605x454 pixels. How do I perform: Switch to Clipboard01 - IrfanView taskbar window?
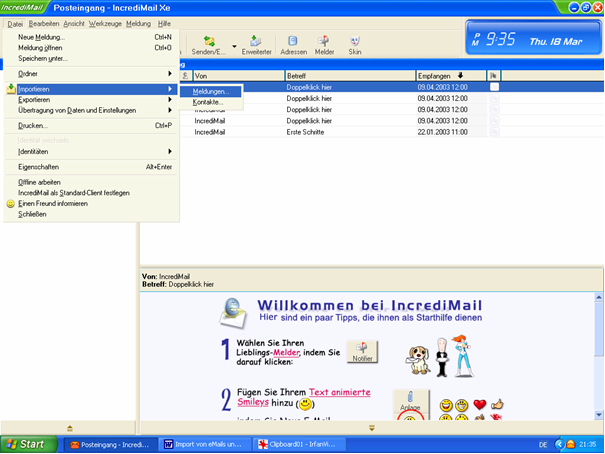299,444
